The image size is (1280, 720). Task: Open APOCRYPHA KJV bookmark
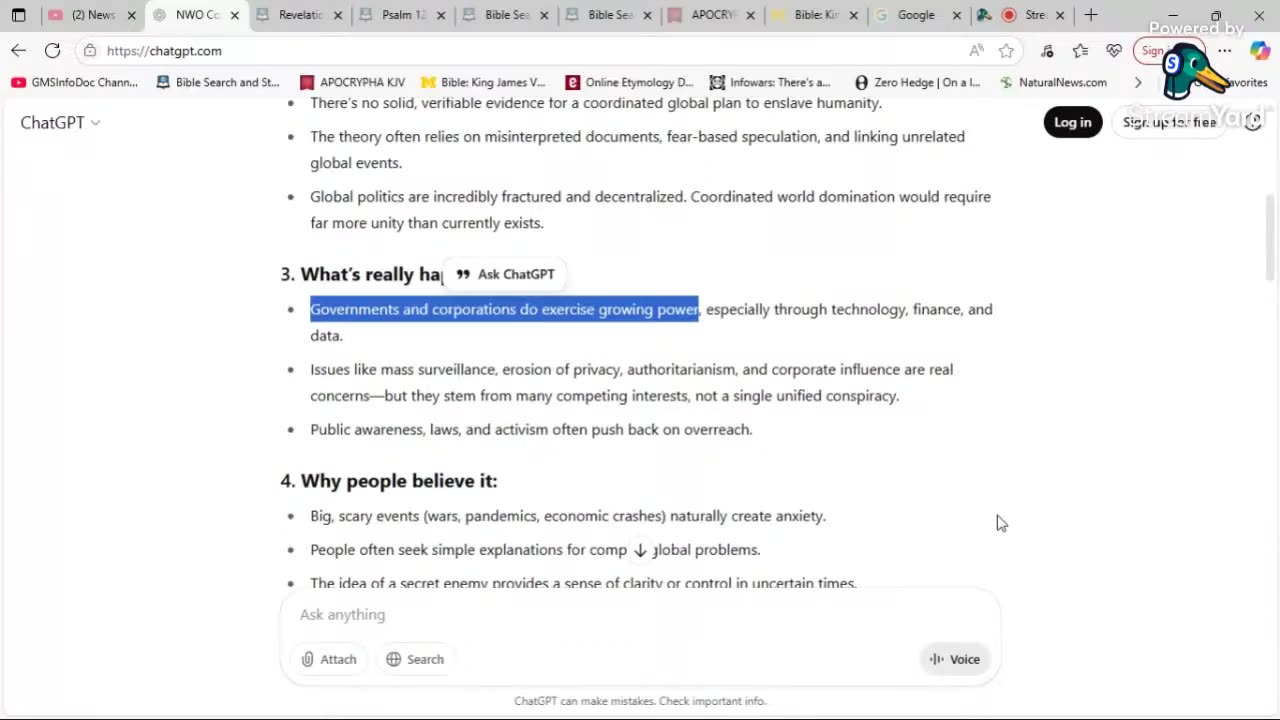coord(352,82)
